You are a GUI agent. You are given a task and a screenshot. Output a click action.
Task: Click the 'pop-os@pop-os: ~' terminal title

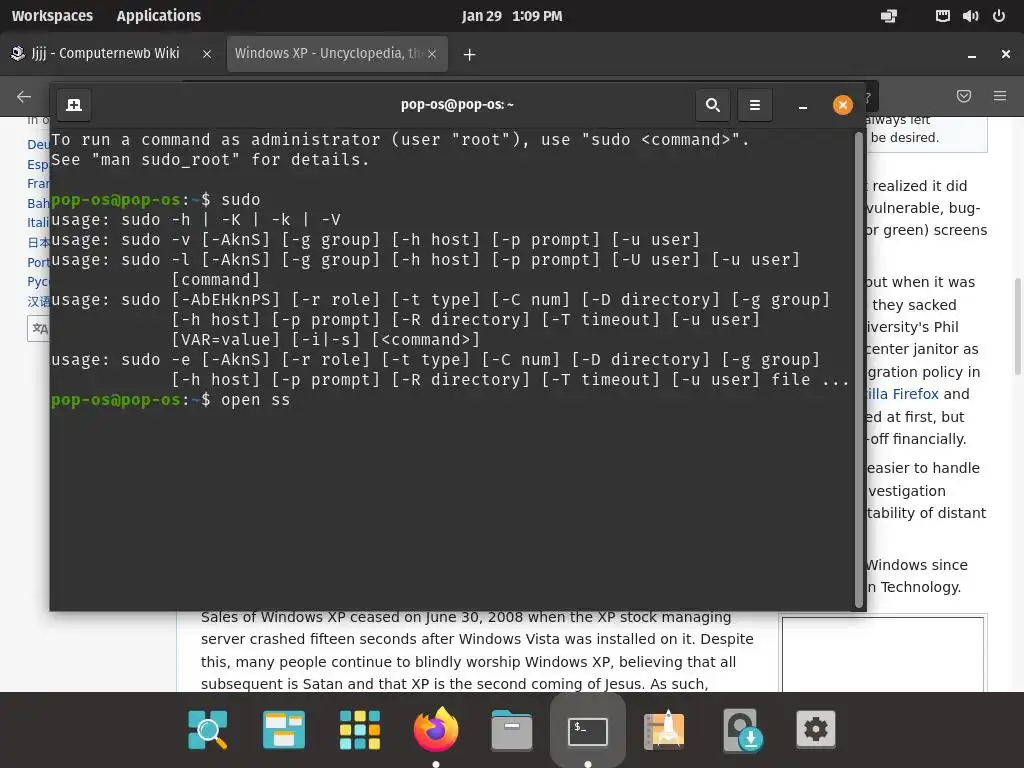click(457, 104)
